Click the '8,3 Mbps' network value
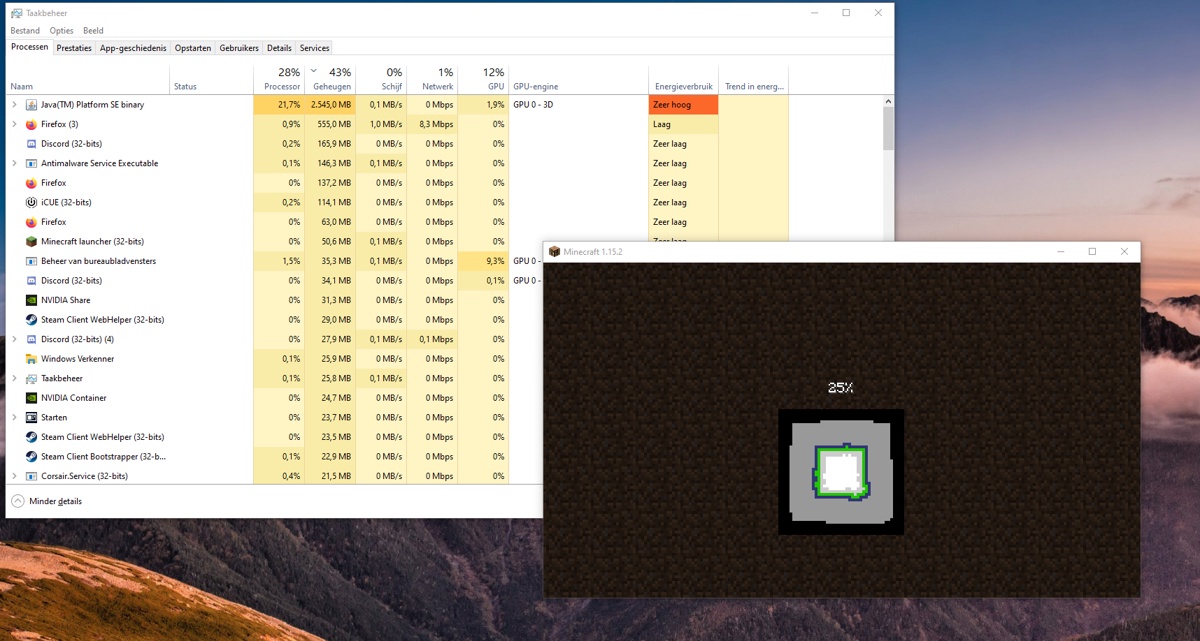This screenshot has width=1200, height=641. pos(436,124)
